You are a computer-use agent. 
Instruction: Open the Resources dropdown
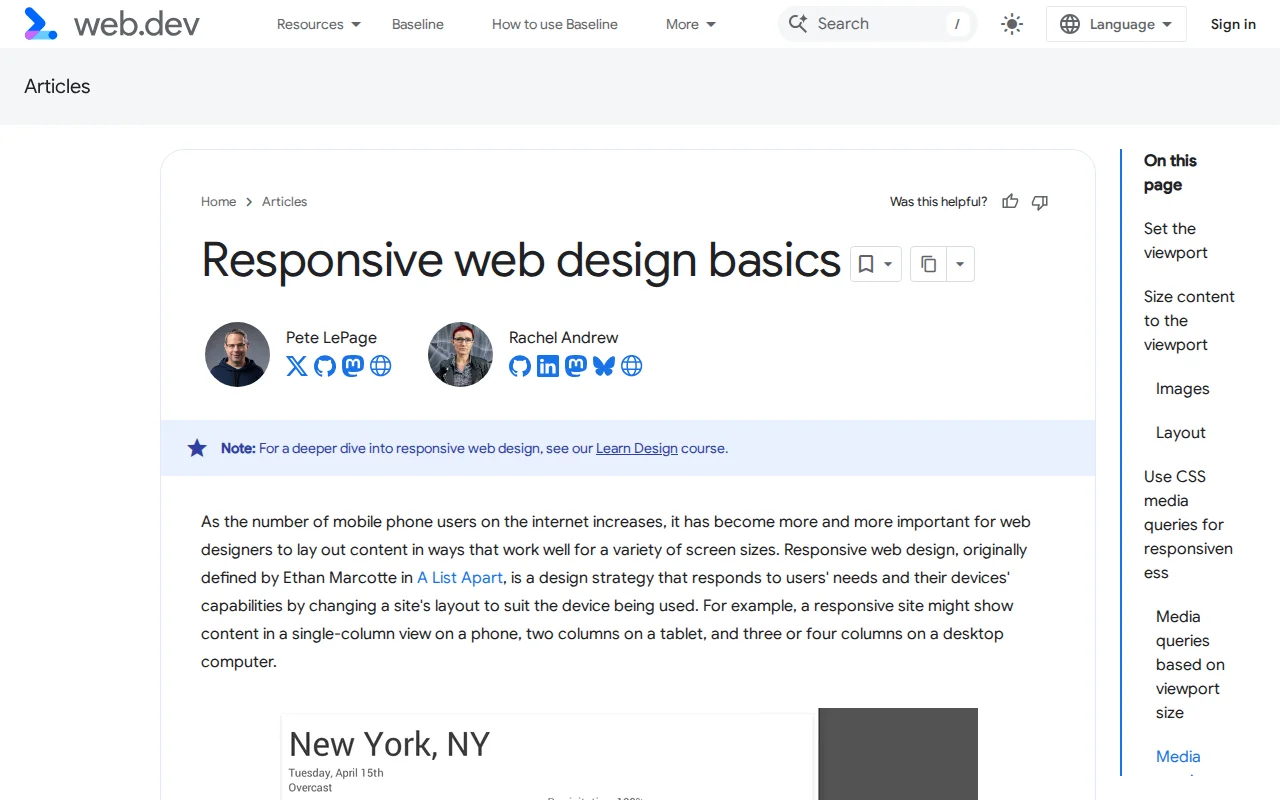(318, 23)
